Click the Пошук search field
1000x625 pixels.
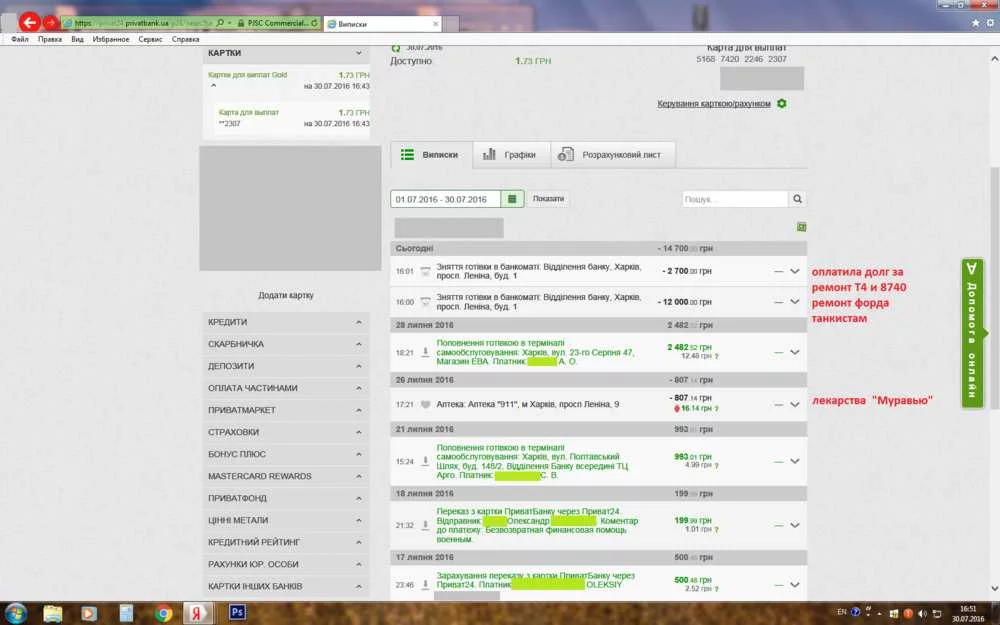click(735, 199)
